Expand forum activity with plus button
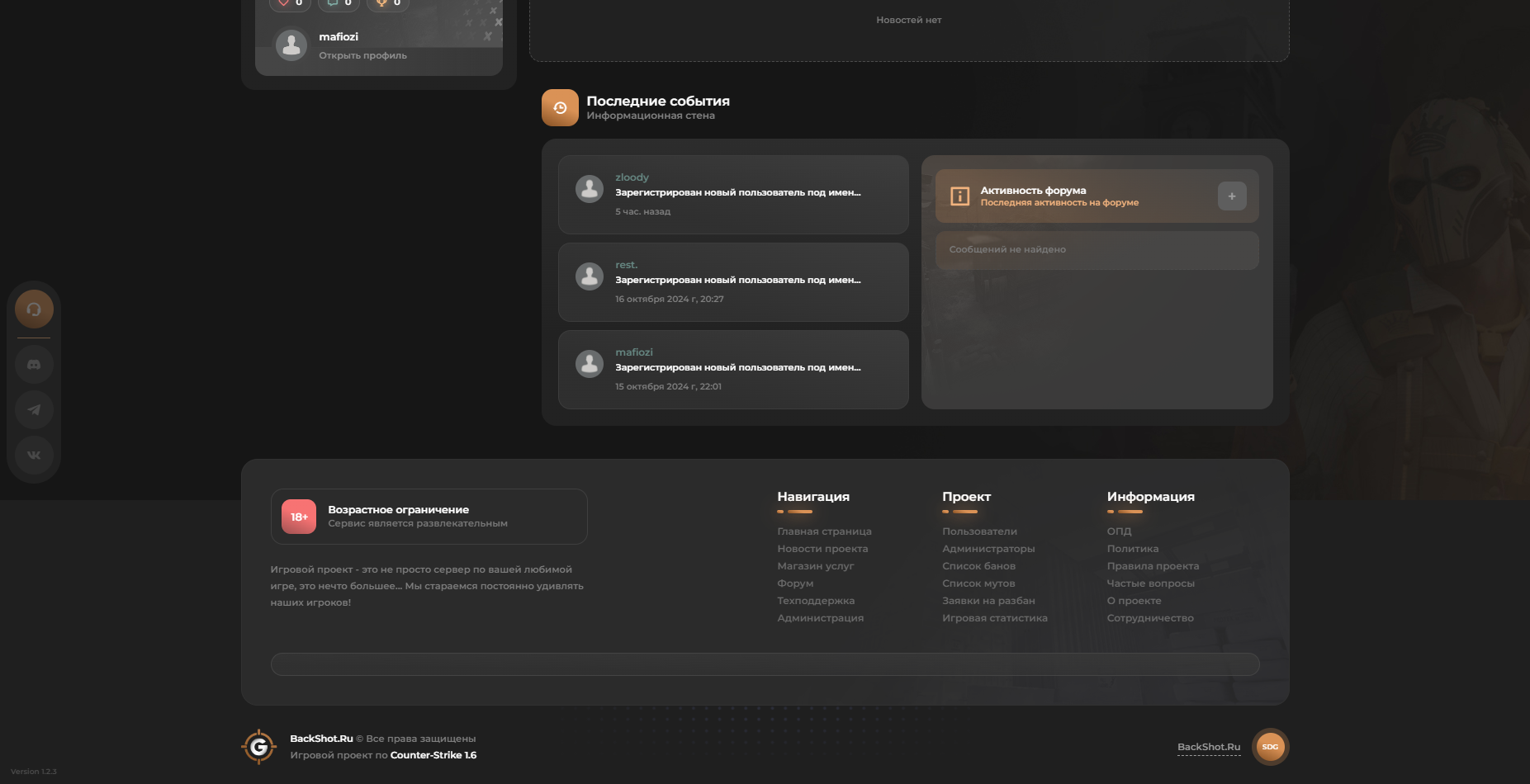 1231,196
